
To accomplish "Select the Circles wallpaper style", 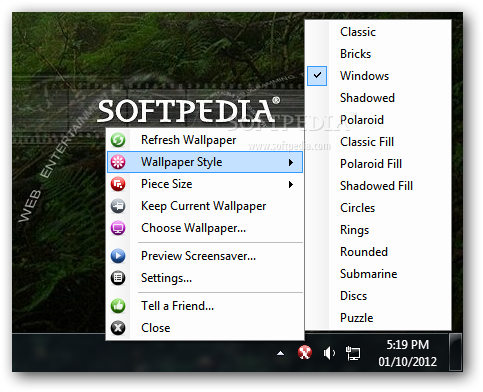I will point(378,208).
